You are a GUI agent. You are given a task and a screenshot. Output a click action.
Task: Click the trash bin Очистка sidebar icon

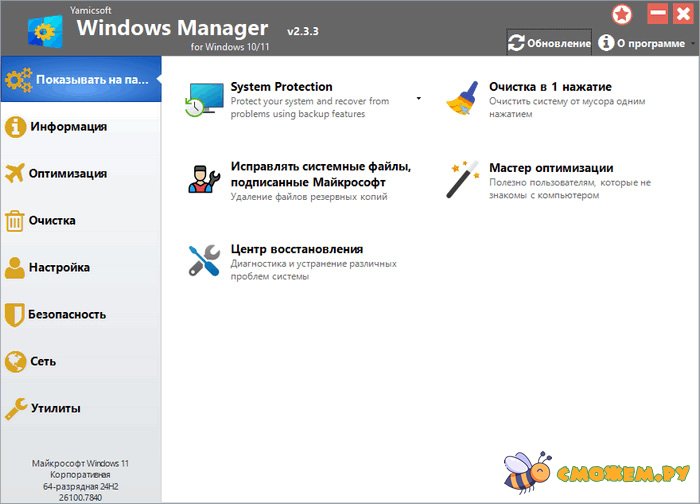15,220
